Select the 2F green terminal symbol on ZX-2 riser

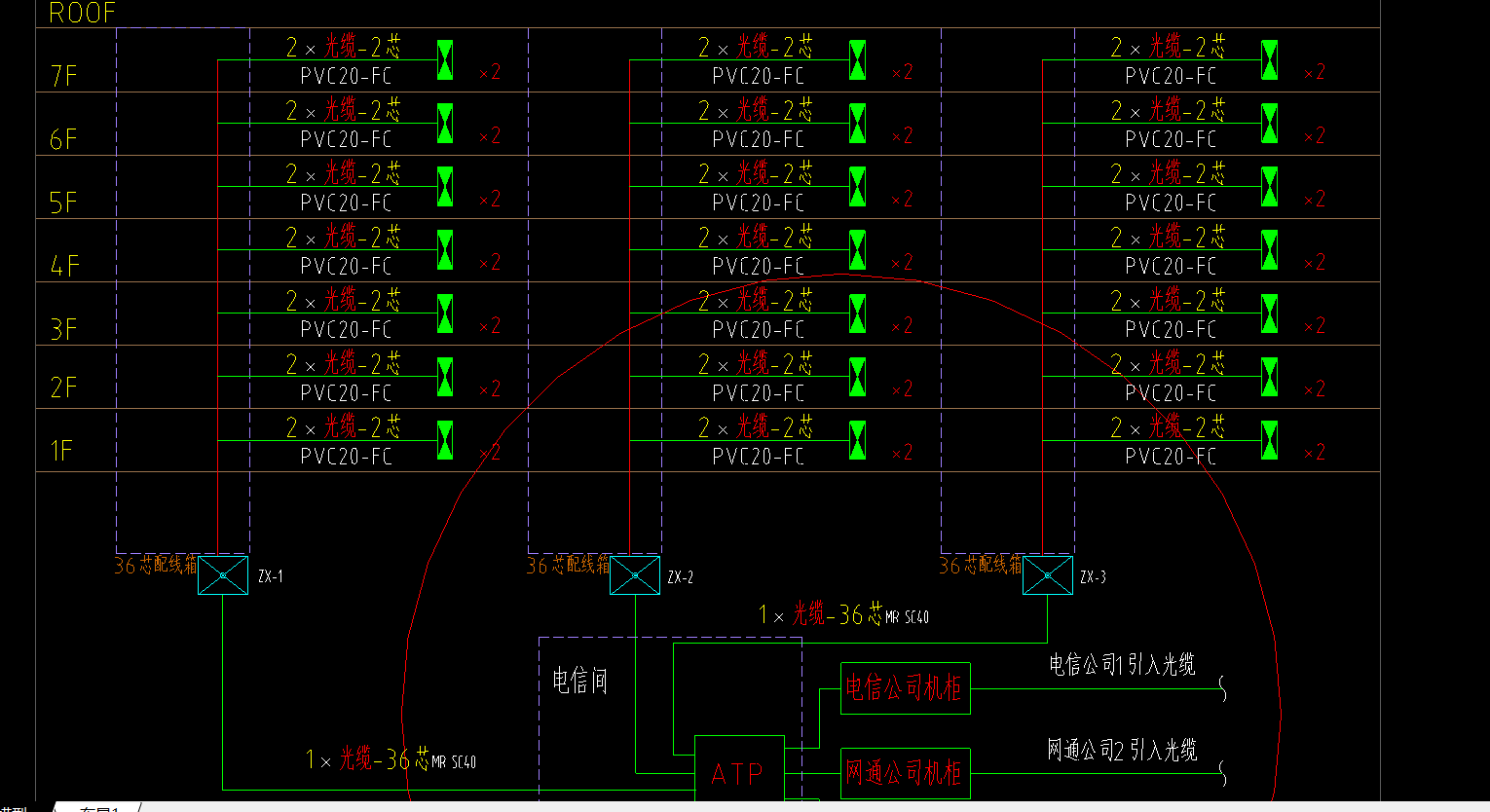(x=858, y=377)
